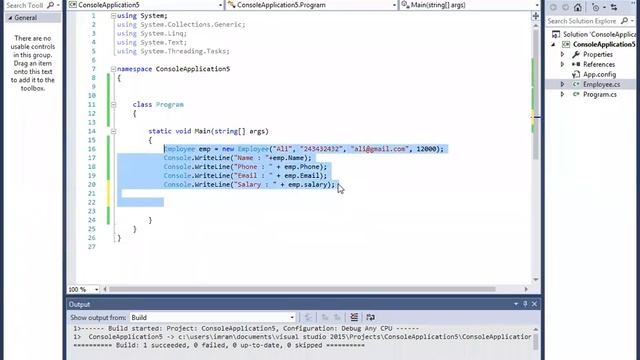The height and width of the screenshot is (360, 640).
Task: Click the Solution Explorer back arrow icon
Action: click(553, 7)
